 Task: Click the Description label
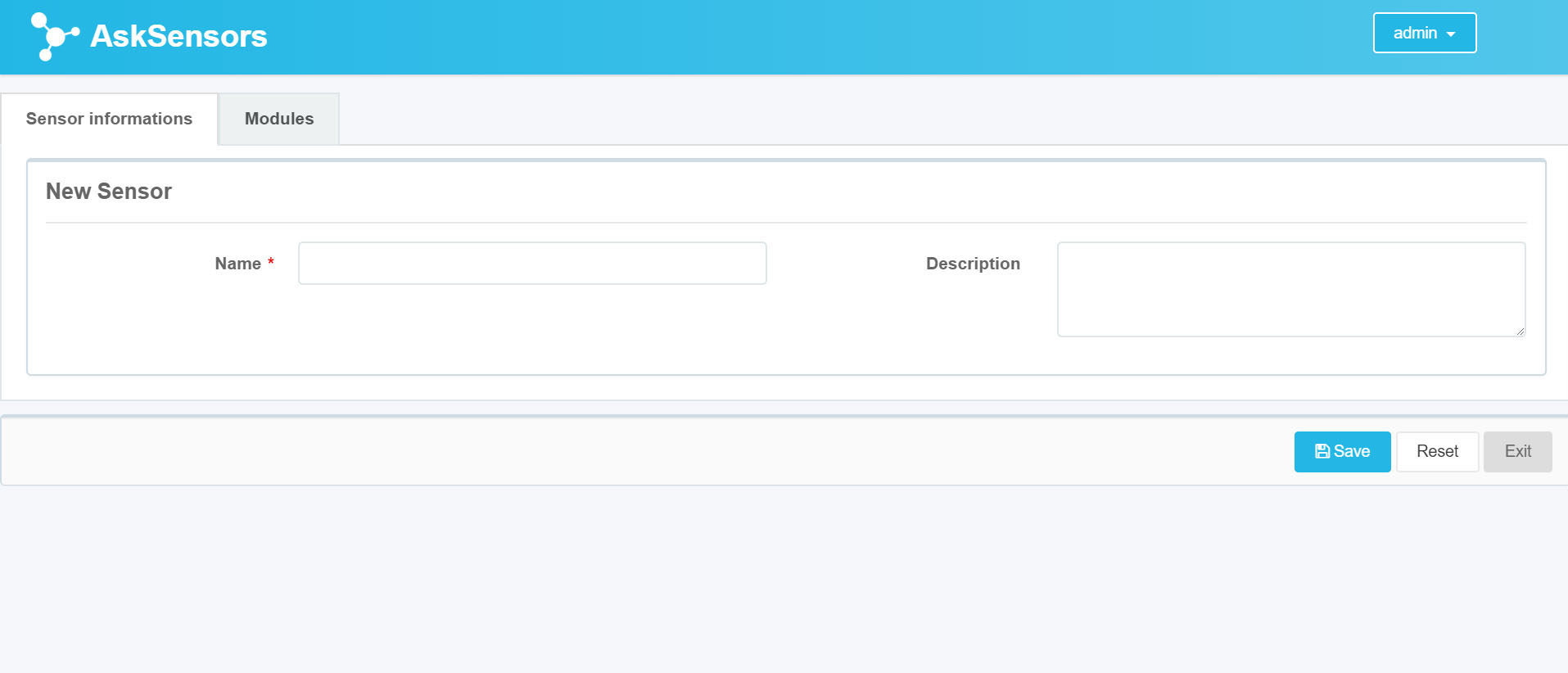[973, 264]
